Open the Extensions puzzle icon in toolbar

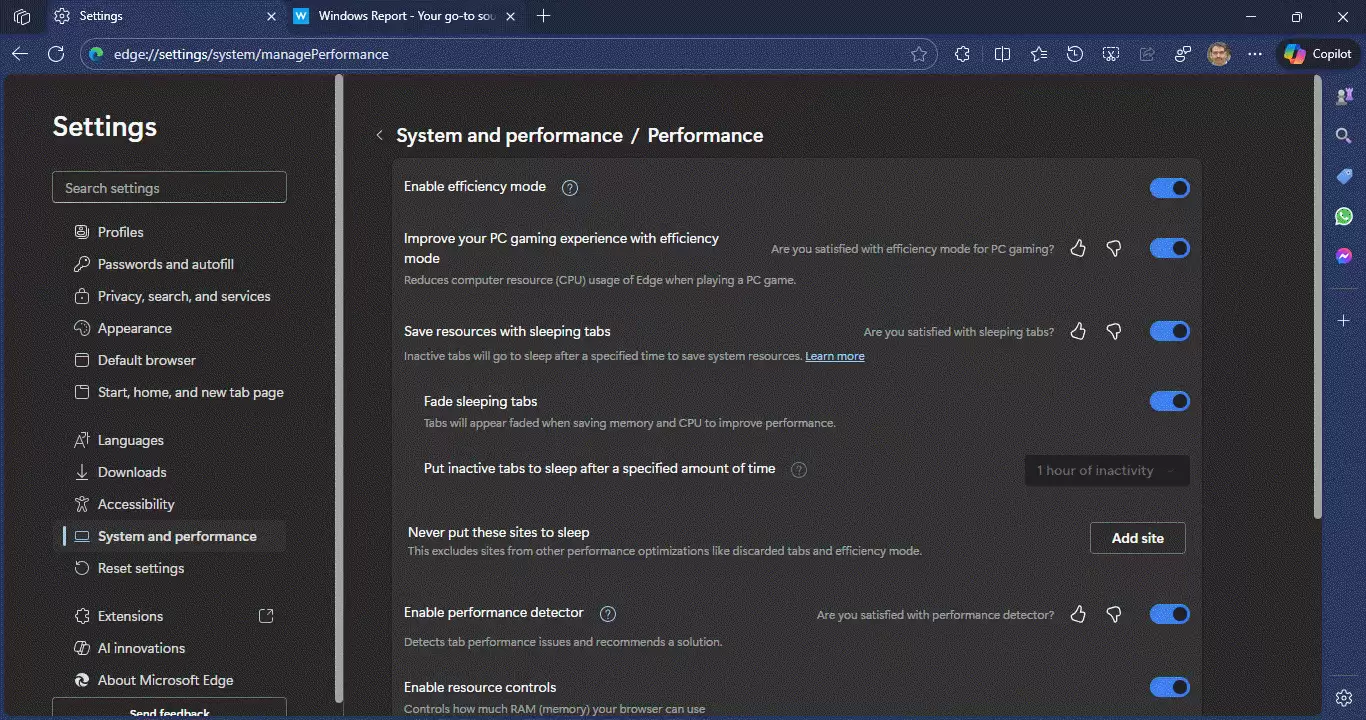[962, 54]
